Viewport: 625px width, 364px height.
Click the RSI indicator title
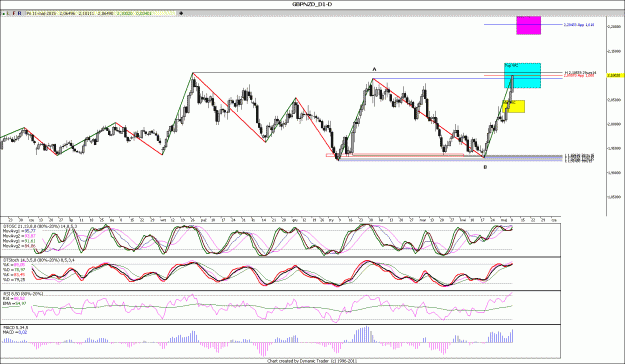23,294
